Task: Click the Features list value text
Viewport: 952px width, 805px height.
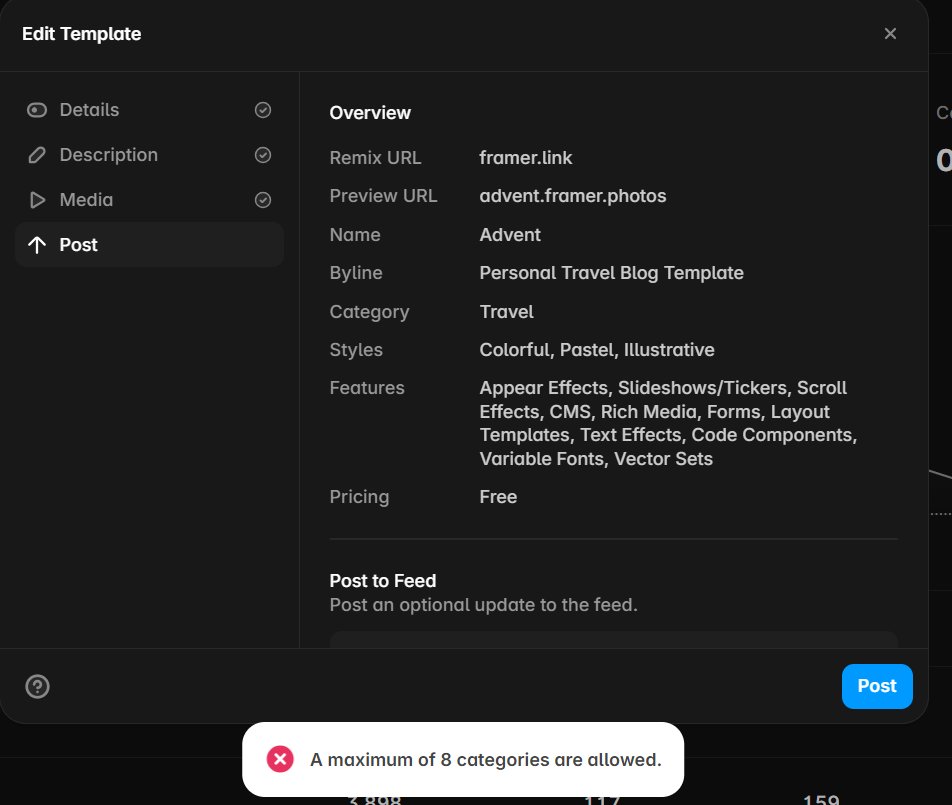Action: pyautogui.click(x=668, y=423)
